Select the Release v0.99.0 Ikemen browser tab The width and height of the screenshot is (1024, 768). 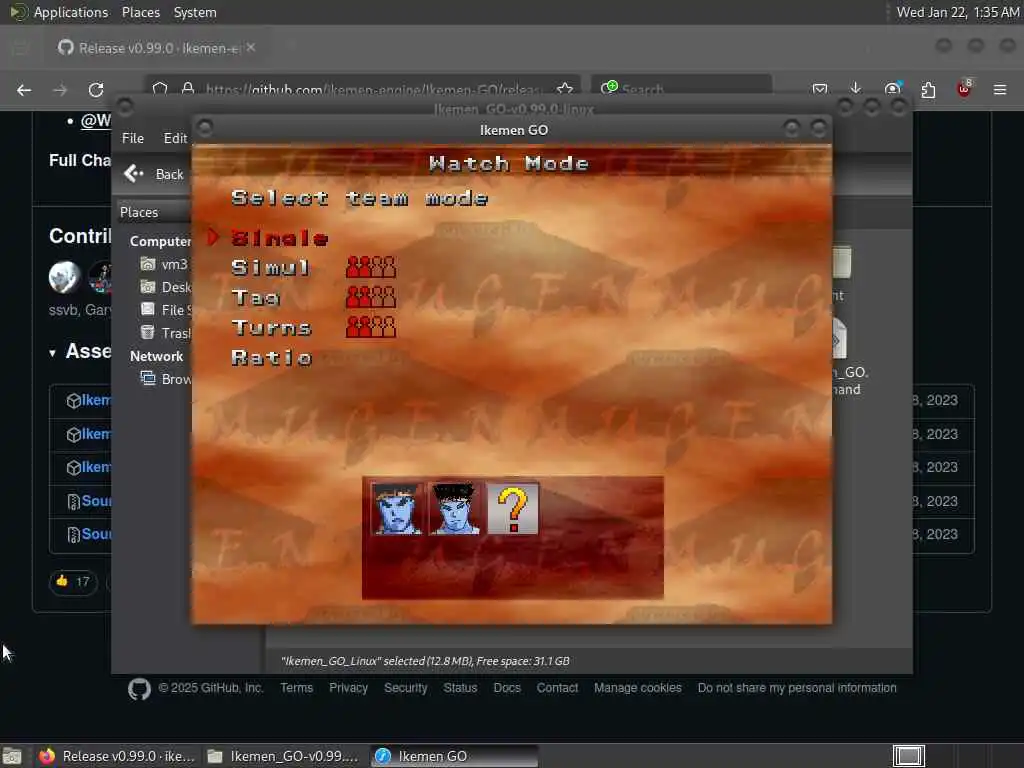[x=157, y=48]
